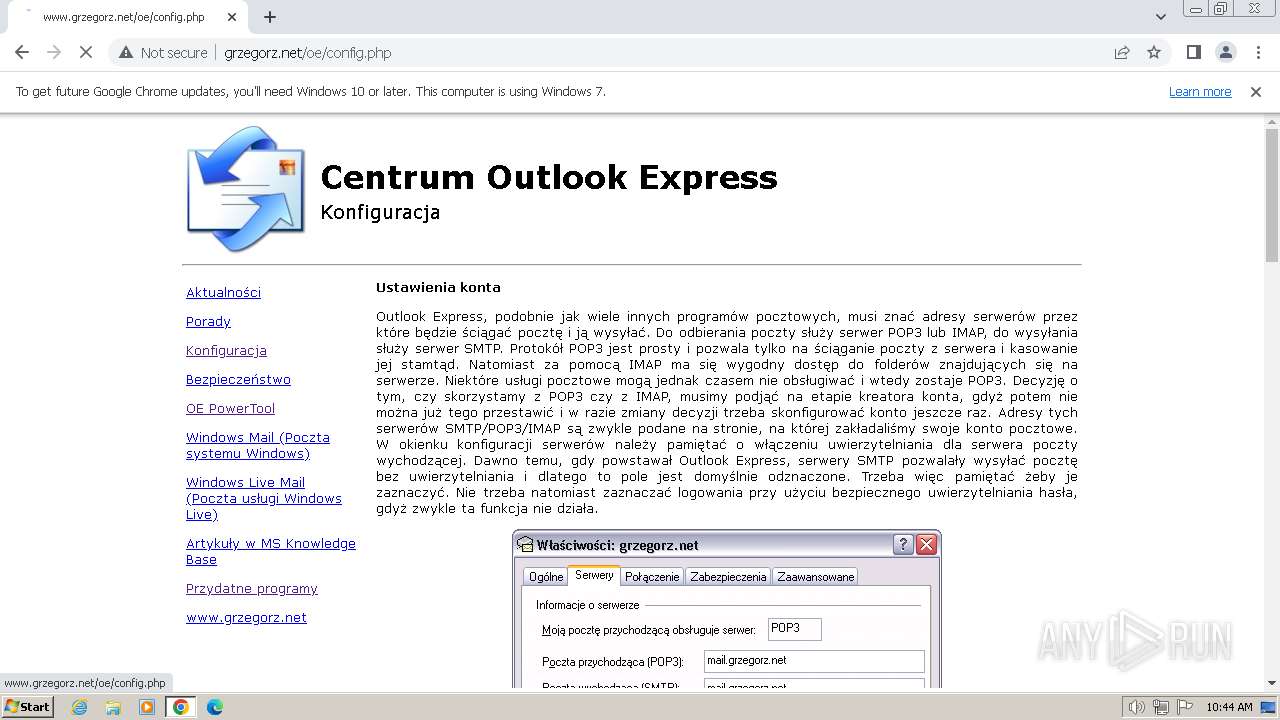Stop loading the page
The width and height of the screenshot is (1280, 720).
click(x=86, y=53)
